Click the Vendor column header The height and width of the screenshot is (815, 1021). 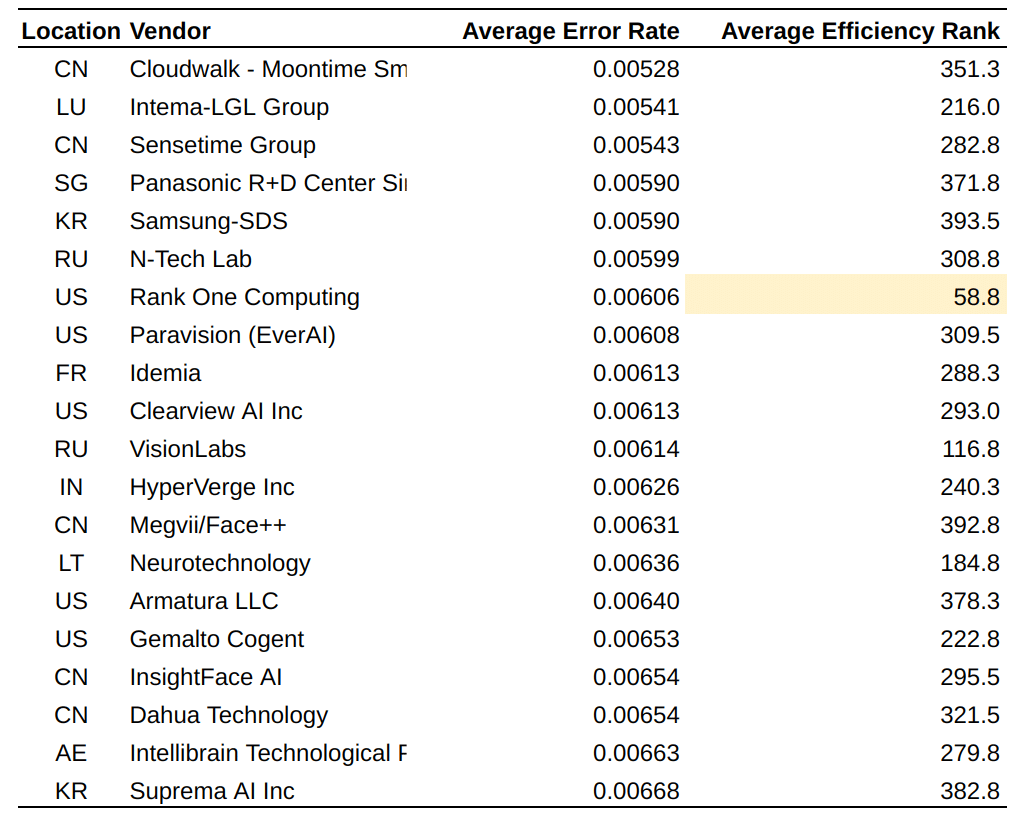(170, 31)
